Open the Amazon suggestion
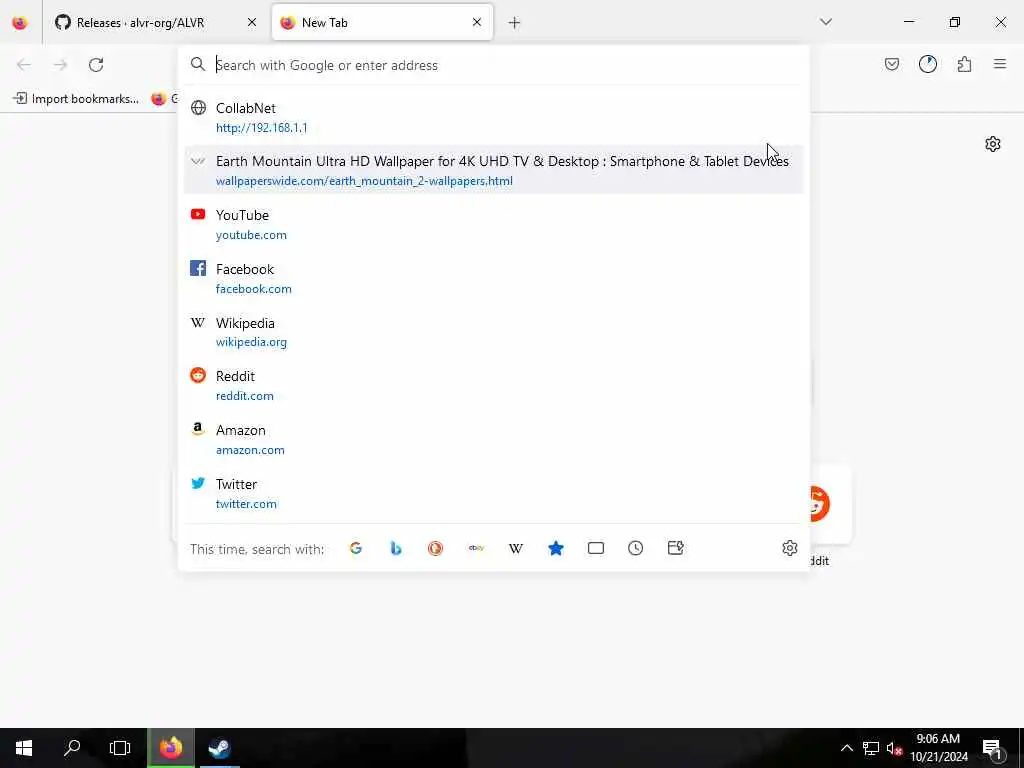The image size is (1024, 768). pyautogui.click(x=493, y=440)
